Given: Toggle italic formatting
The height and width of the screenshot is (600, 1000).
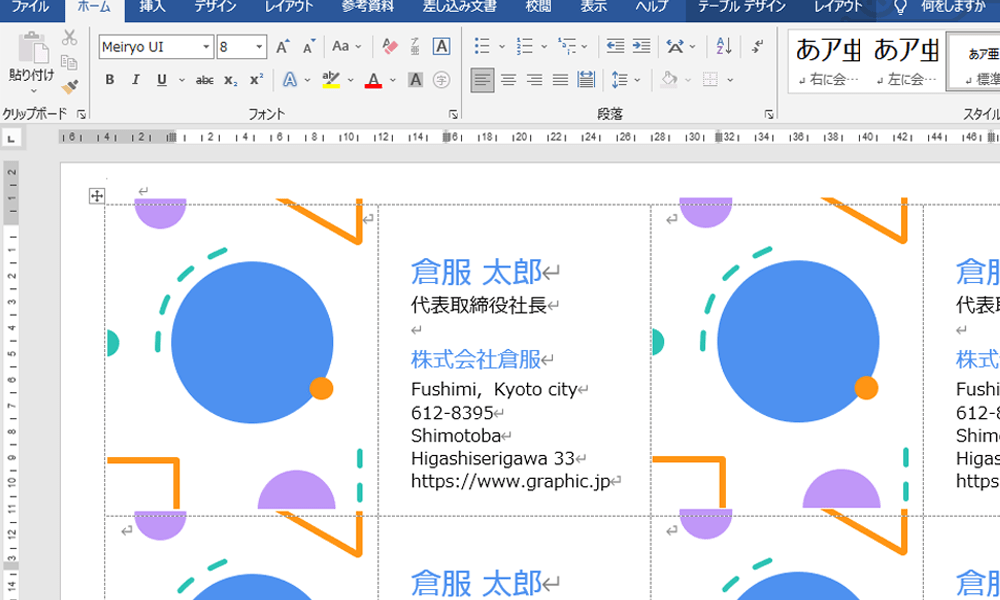Looking at the screenshot, I should [136, 80].
